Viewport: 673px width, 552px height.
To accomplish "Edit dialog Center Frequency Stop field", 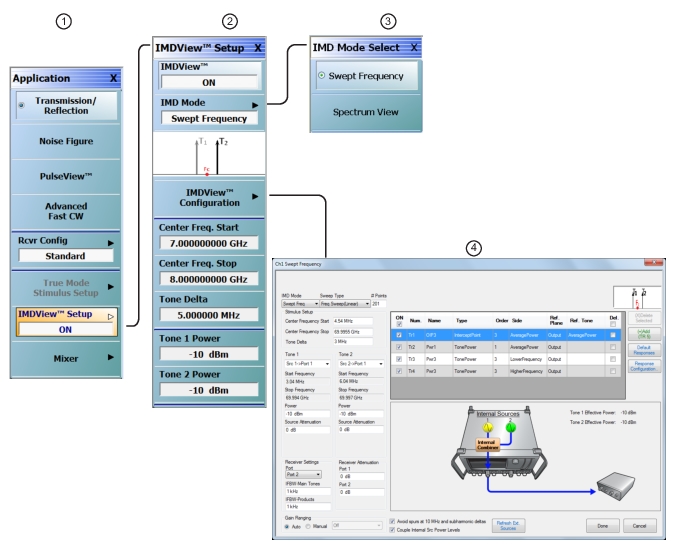I will (353, 332).
